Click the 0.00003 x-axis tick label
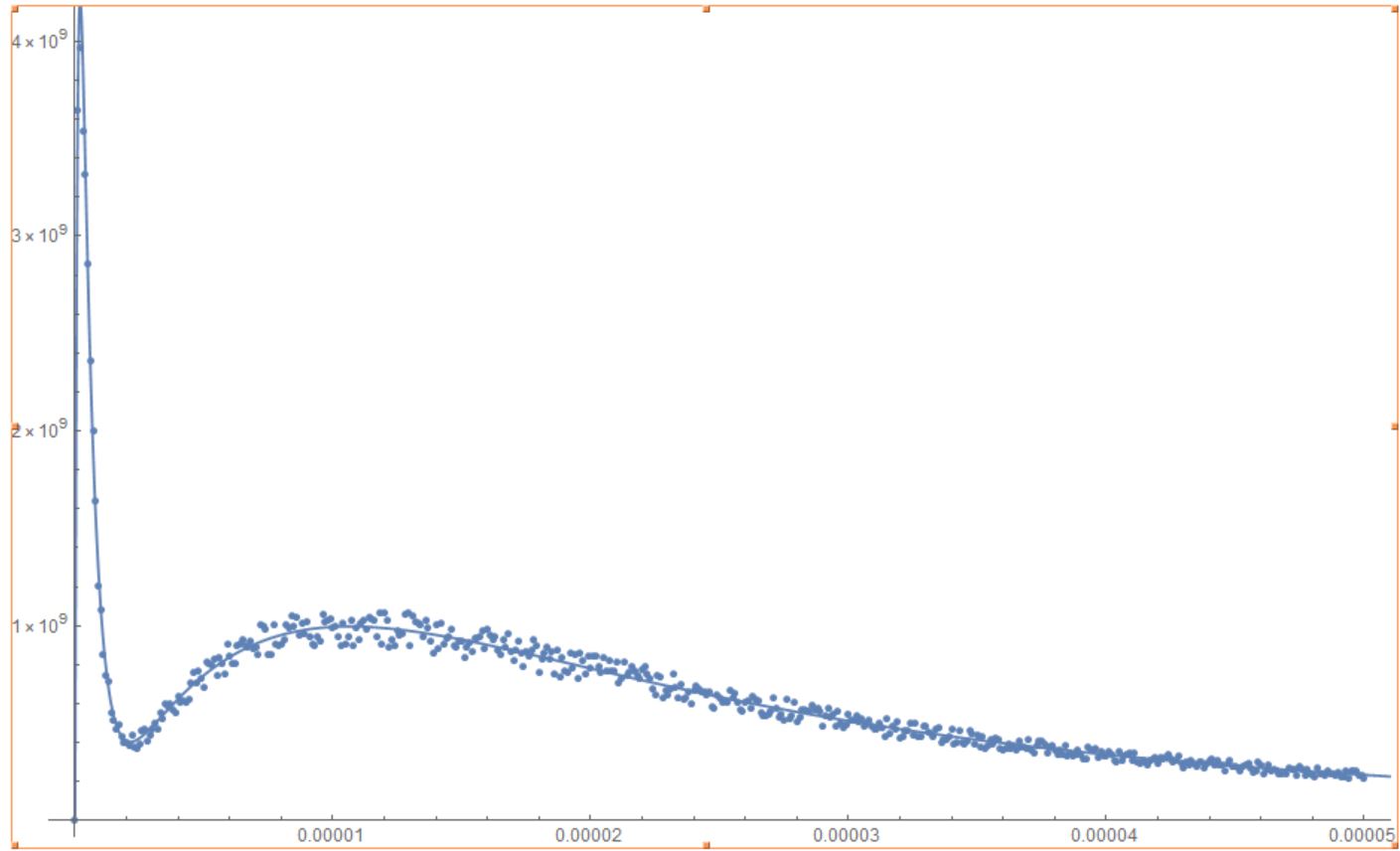This screenshot has width=1400, height=851. click(846, 836)
